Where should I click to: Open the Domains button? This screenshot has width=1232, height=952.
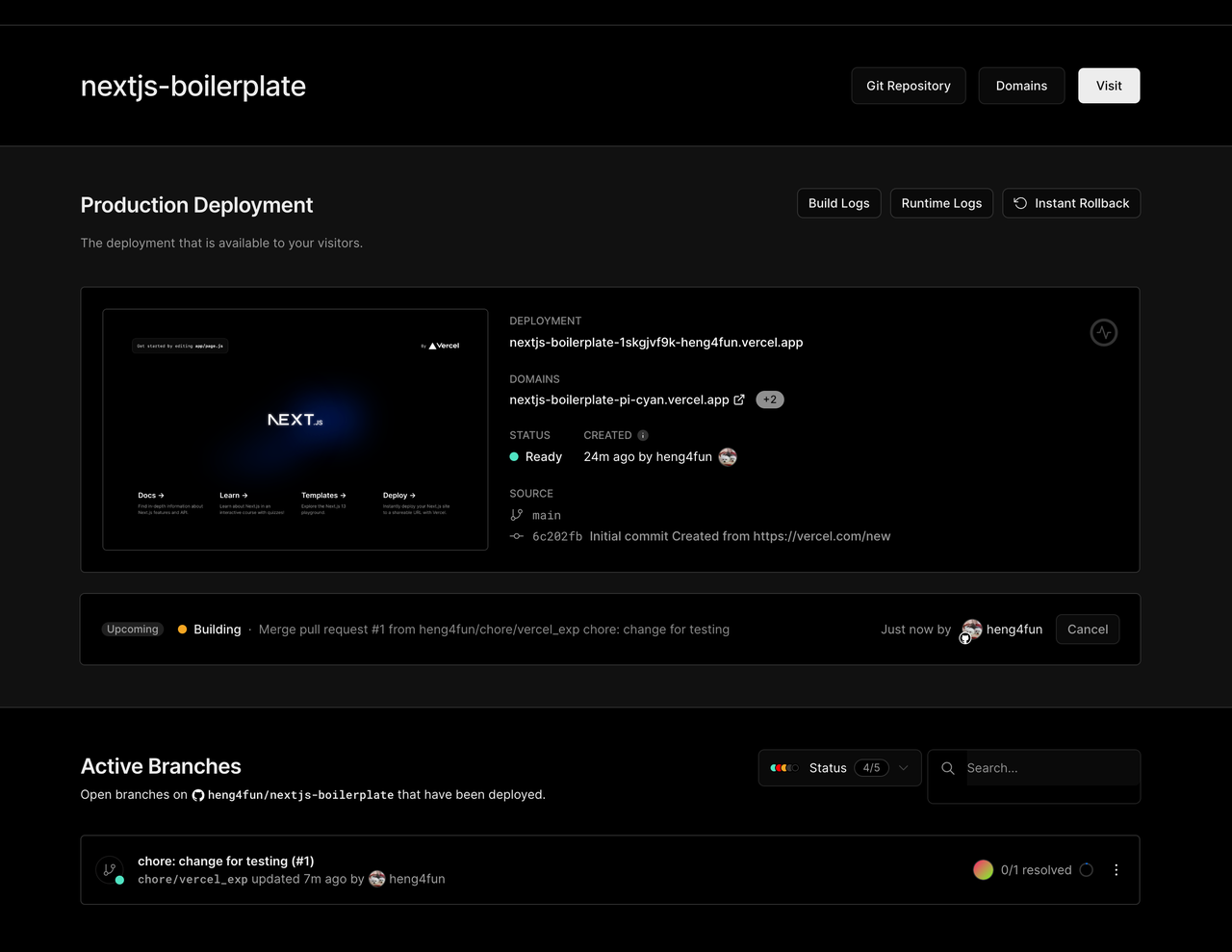[1021, 86]
